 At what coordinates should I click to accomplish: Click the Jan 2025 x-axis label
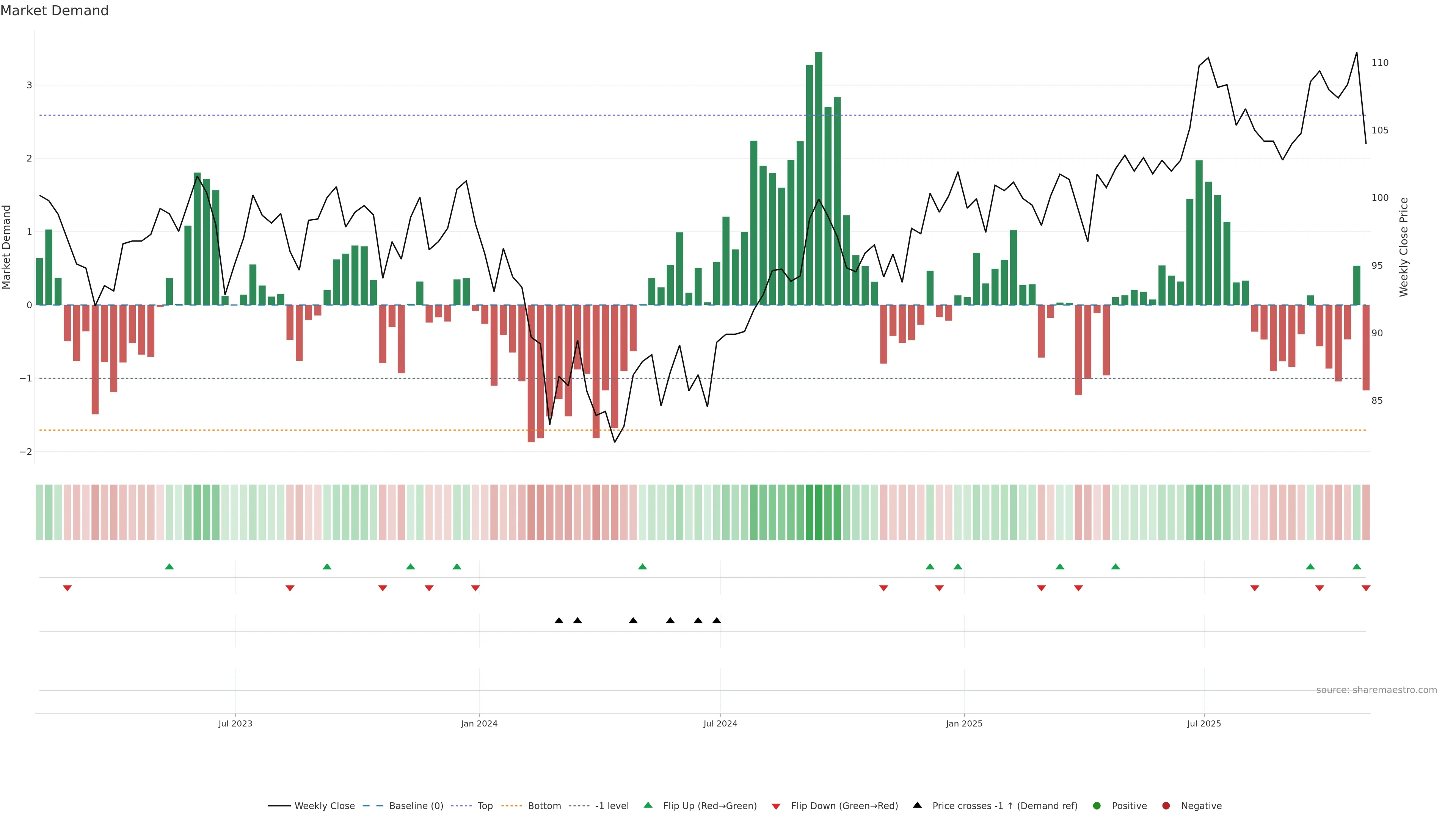[x=964, y=723]
